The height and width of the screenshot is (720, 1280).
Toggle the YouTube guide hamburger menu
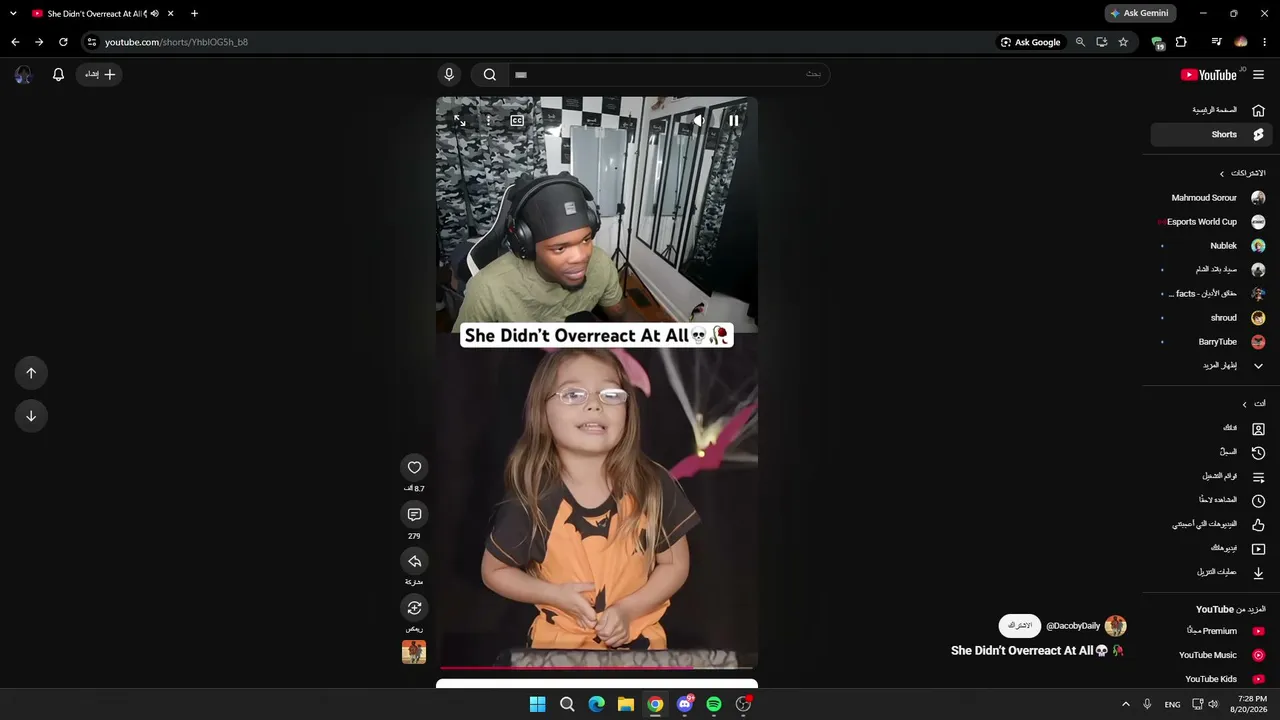[1258, 74]
